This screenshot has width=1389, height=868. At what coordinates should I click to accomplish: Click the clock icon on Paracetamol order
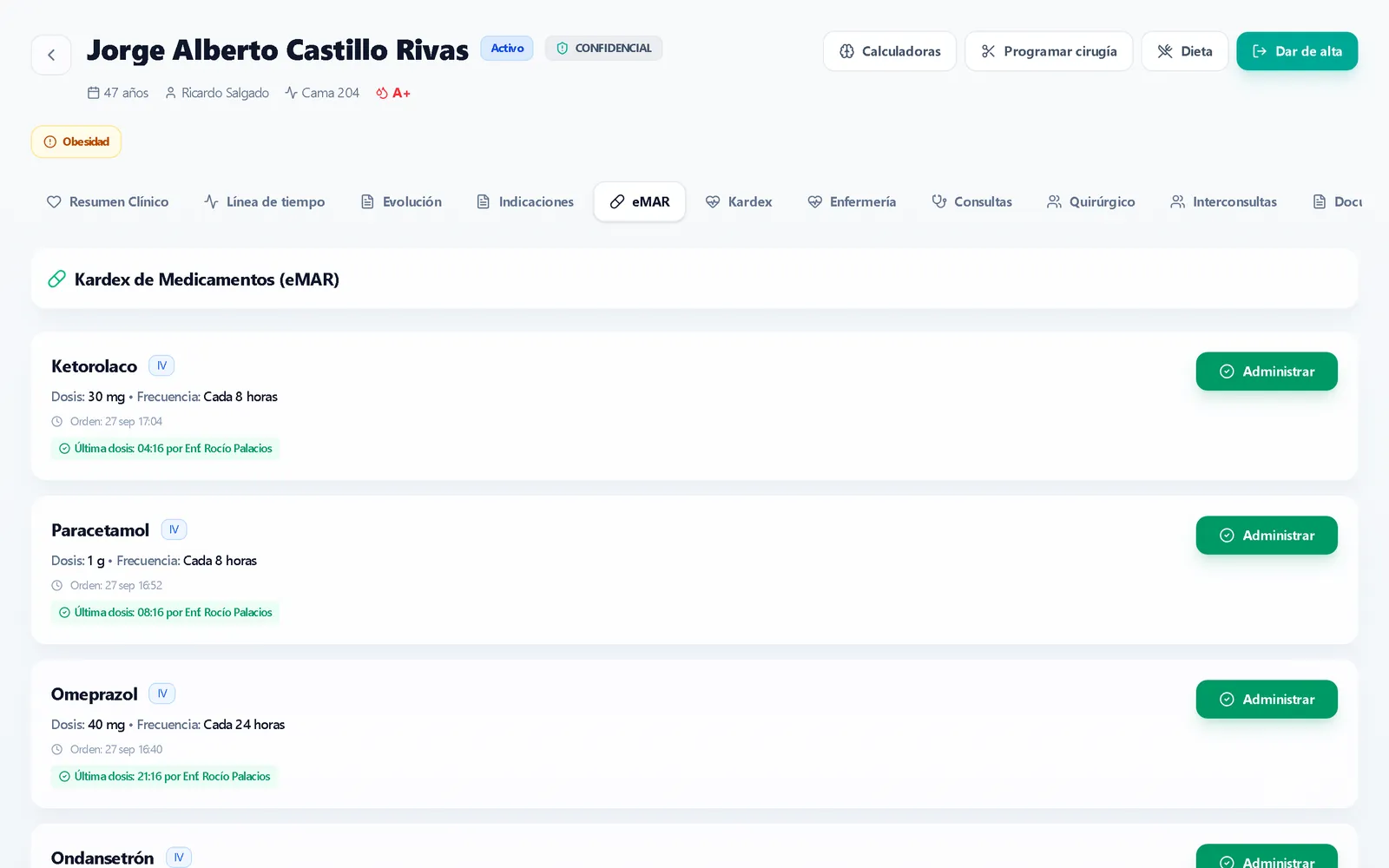click(57, 586)
